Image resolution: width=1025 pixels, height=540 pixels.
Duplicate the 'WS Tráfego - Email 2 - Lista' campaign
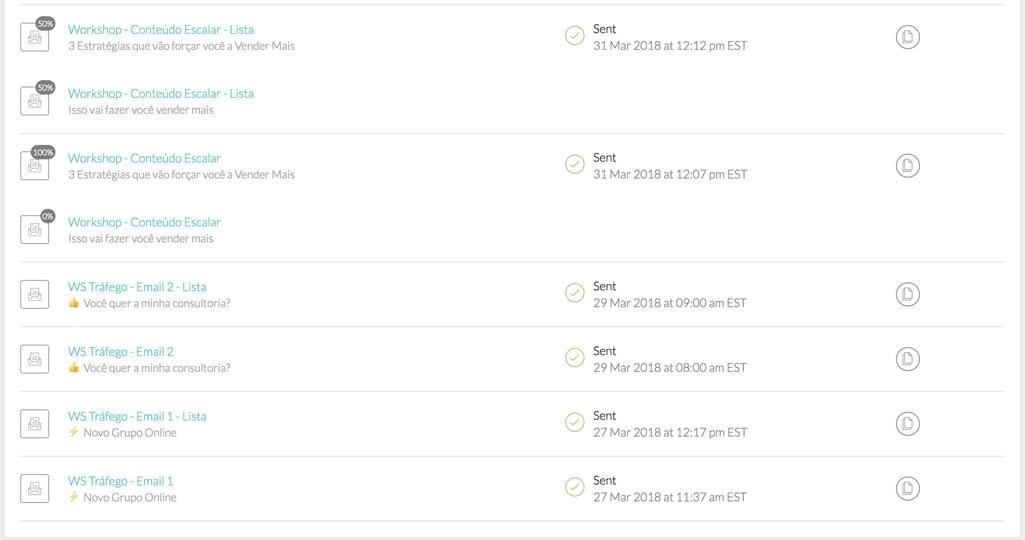click(x=907, y=294)
